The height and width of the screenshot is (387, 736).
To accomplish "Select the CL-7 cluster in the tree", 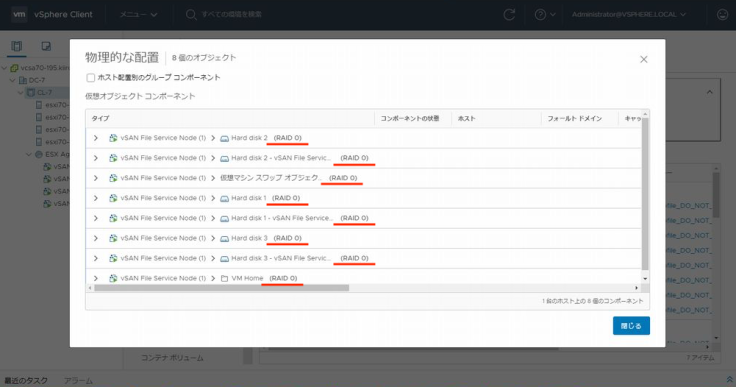I will (45, 93).
